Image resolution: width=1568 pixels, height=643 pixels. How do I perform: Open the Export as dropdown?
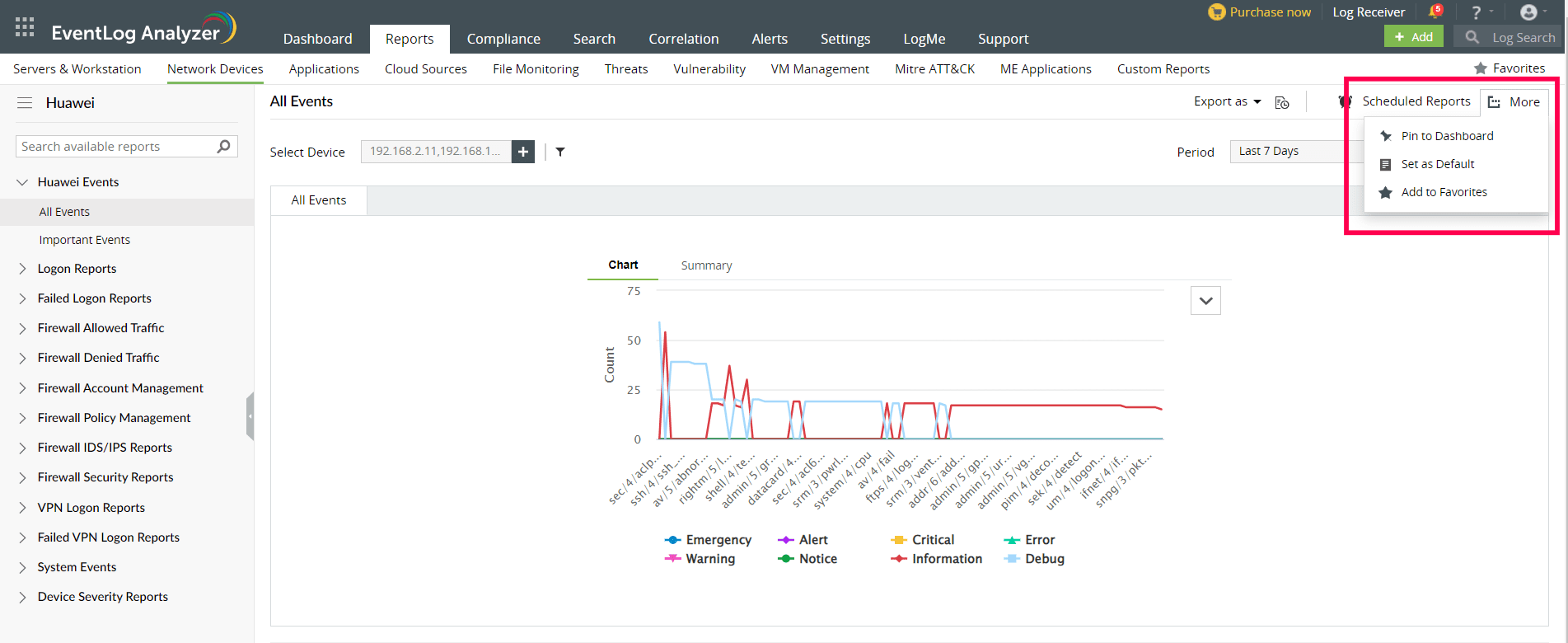1227,101
